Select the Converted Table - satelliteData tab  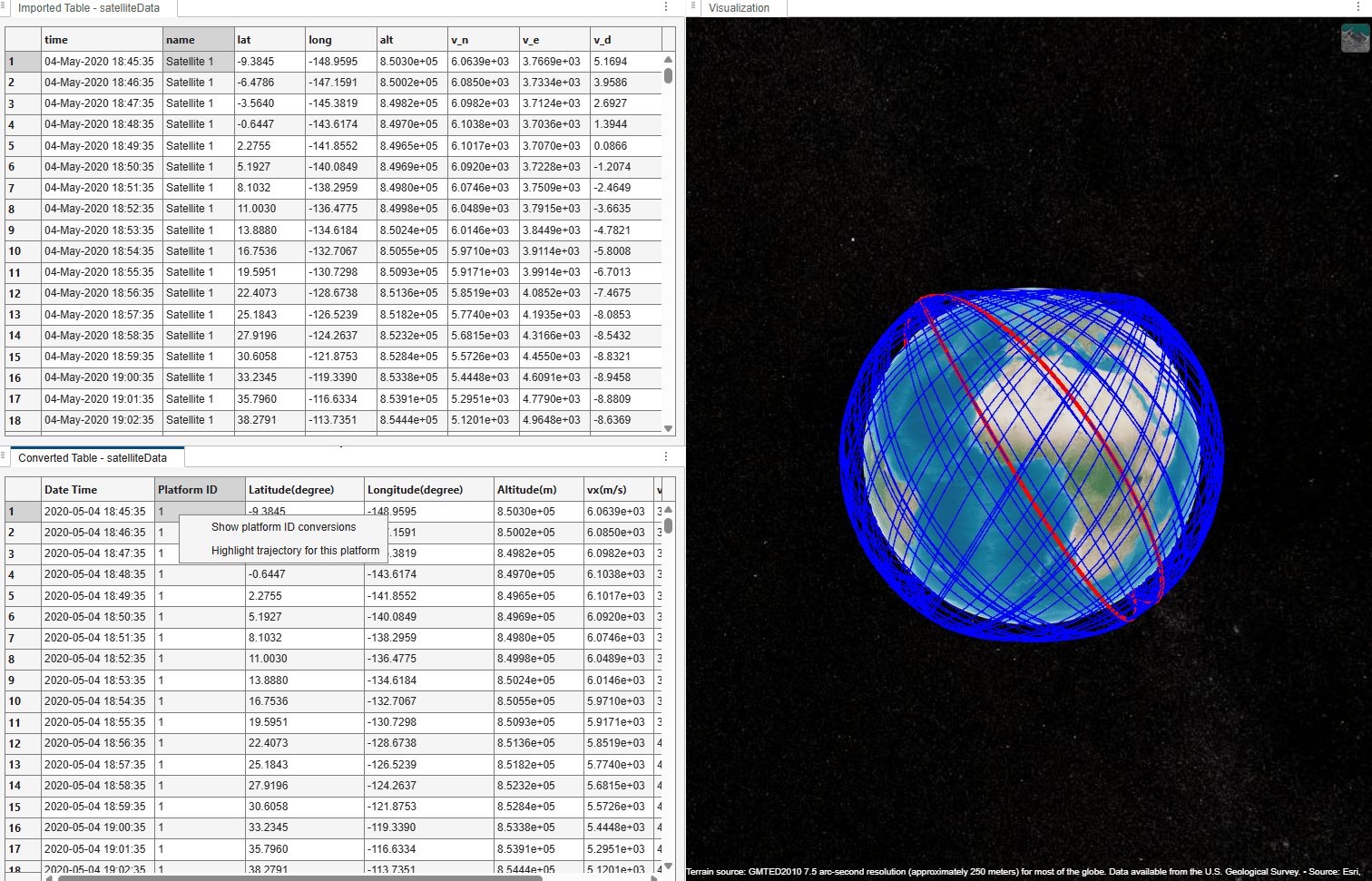(x=93, y=457)
